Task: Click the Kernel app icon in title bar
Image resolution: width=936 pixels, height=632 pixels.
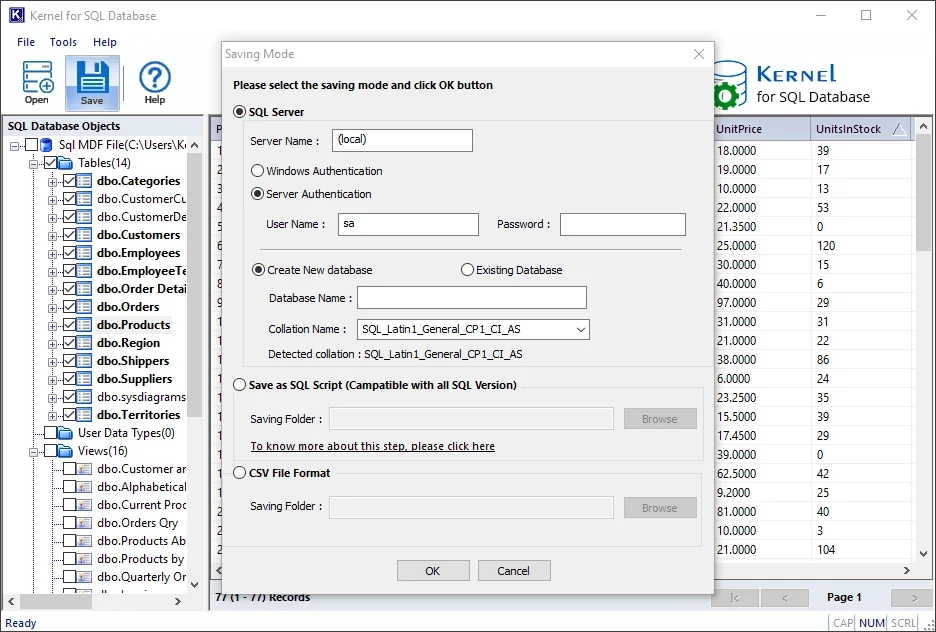Action: point(16,15)
